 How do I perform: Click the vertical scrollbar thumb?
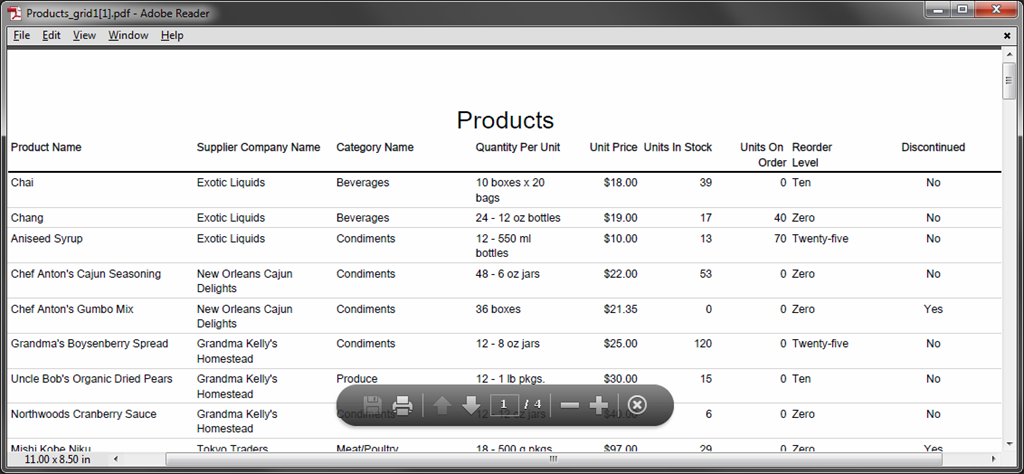(1008, 80)
